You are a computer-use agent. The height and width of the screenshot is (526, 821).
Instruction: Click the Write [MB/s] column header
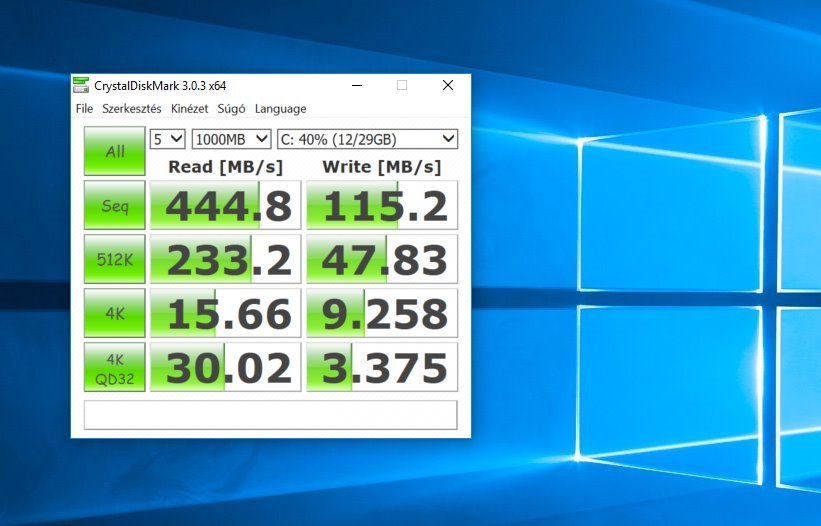tap(382, 167)
